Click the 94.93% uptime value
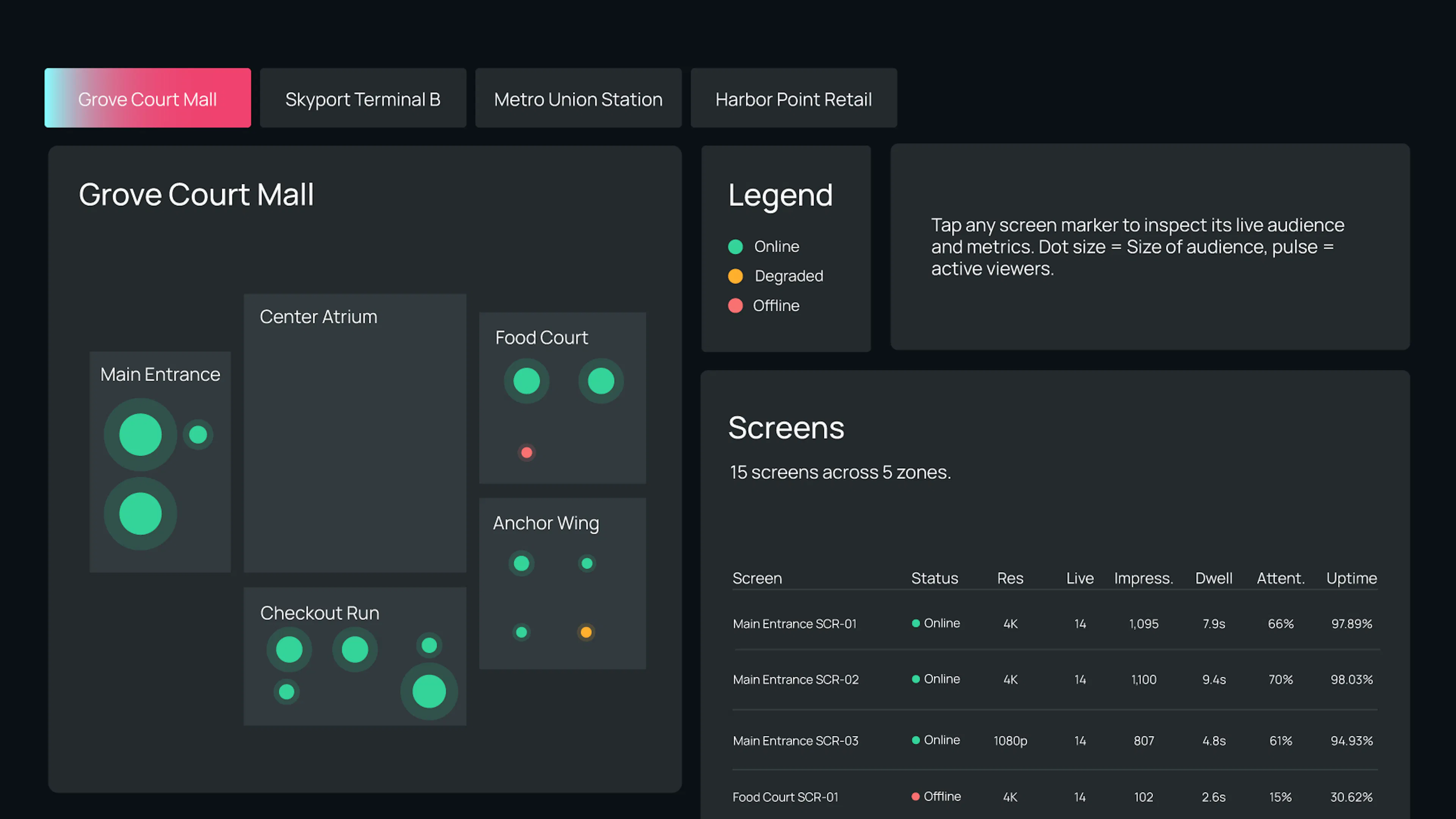Viewport: 1456px width, 819px height. tap(1351, 741)
